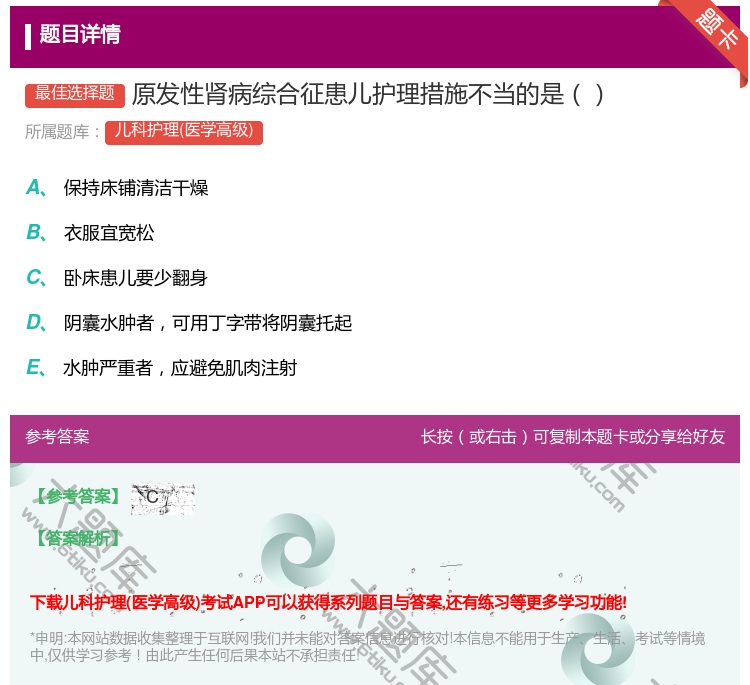The width and height of the screenshot is (750, 685).
Task: Click the 参考答案 section heading
Action: click(57, 436)
